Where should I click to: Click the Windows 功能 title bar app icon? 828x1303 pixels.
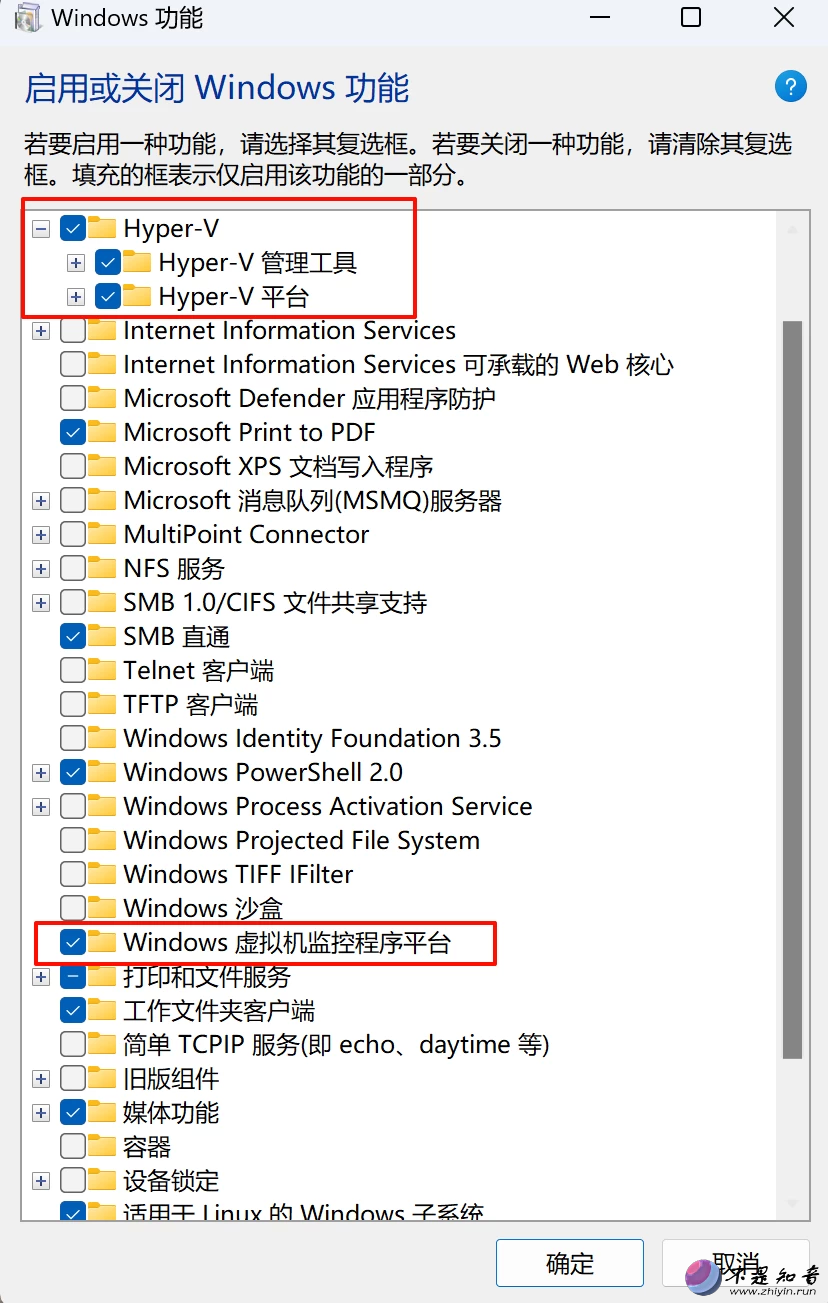tap(27, 18)
